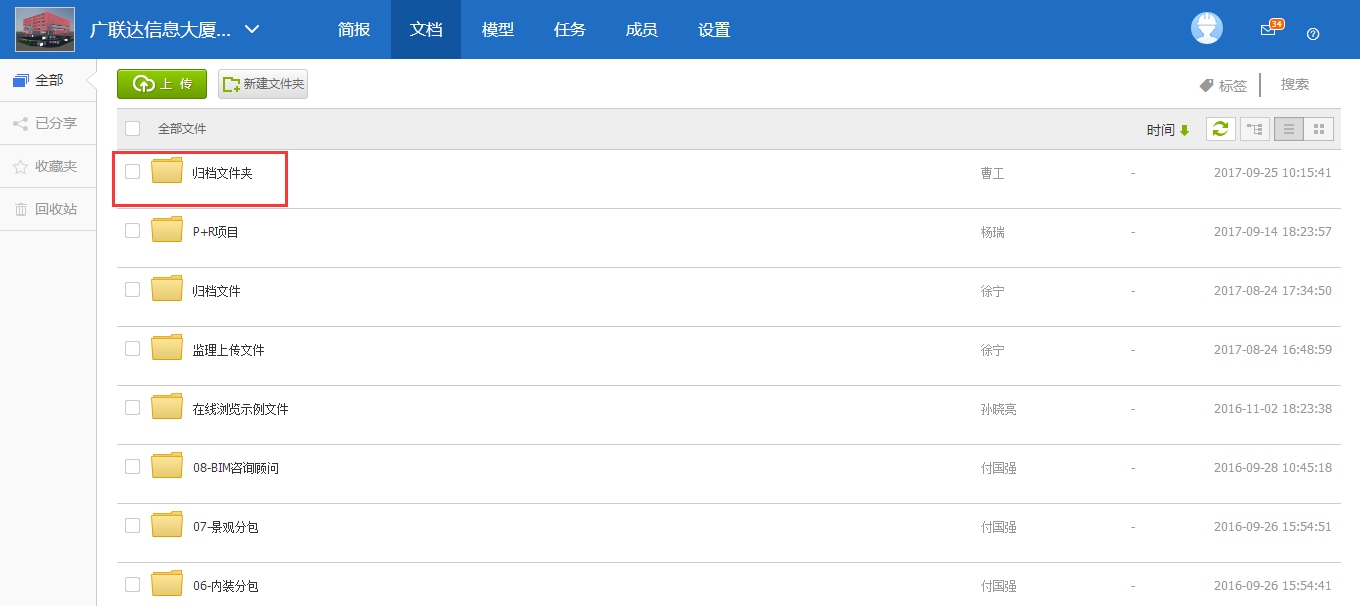Open the 任务 menu item

tap(569, 29)
